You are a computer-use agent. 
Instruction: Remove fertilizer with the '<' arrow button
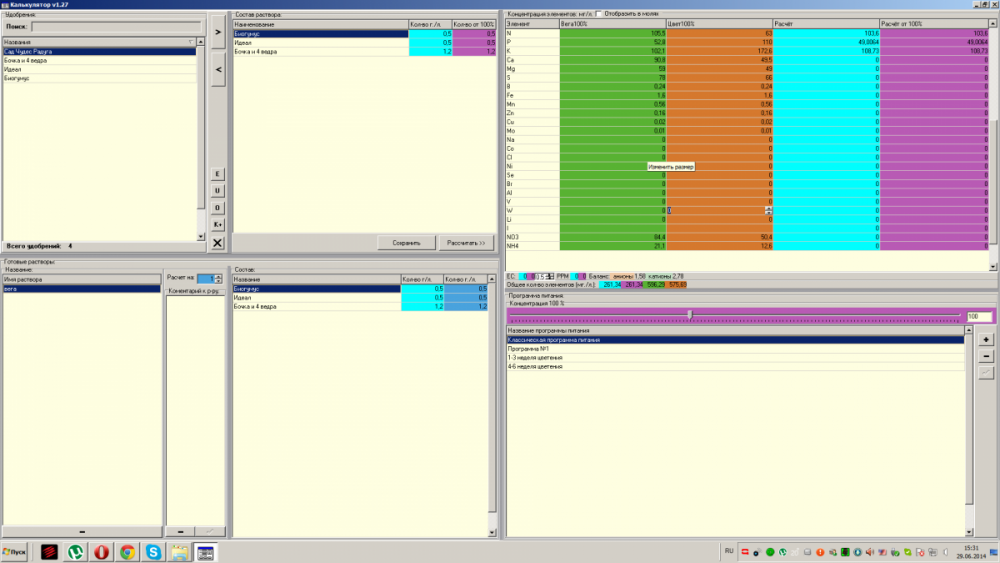pos(218,69)
